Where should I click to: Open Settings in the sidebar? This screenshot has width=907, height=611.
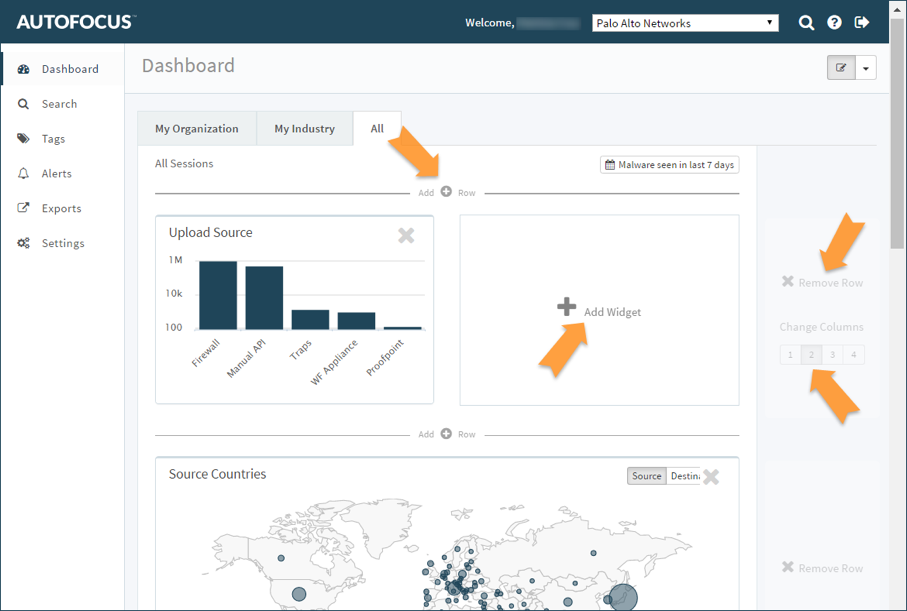pos(62,243)
